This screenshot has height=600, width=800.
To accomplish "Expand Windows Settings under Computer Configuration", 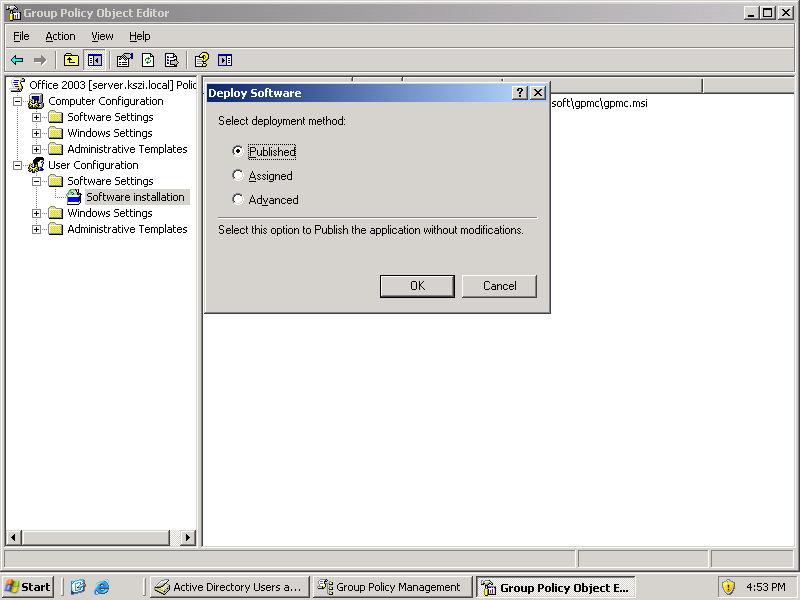I will [36, 133].
